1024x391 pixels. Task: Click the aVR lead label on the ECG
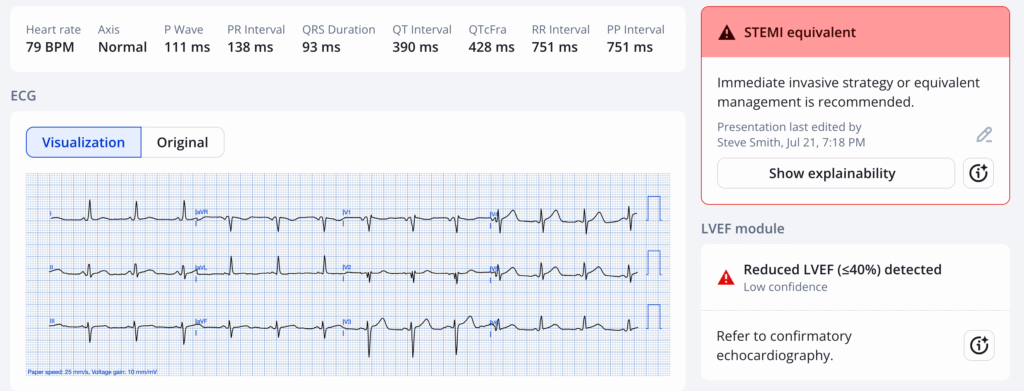click(202, 213)
